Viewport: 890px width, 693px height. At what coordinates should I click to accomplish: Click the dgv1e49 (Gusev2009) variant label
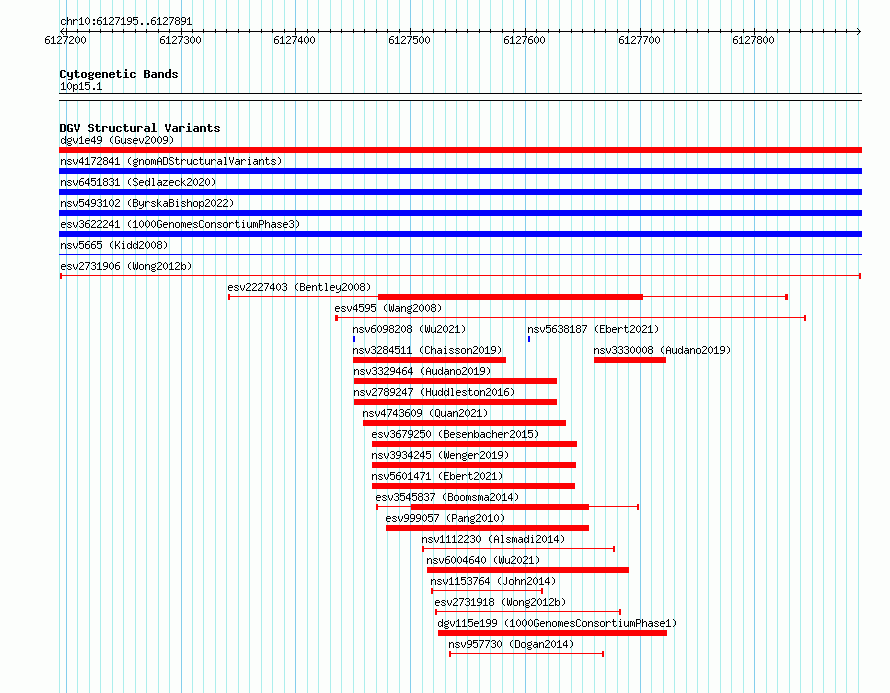tap(117, 140)
